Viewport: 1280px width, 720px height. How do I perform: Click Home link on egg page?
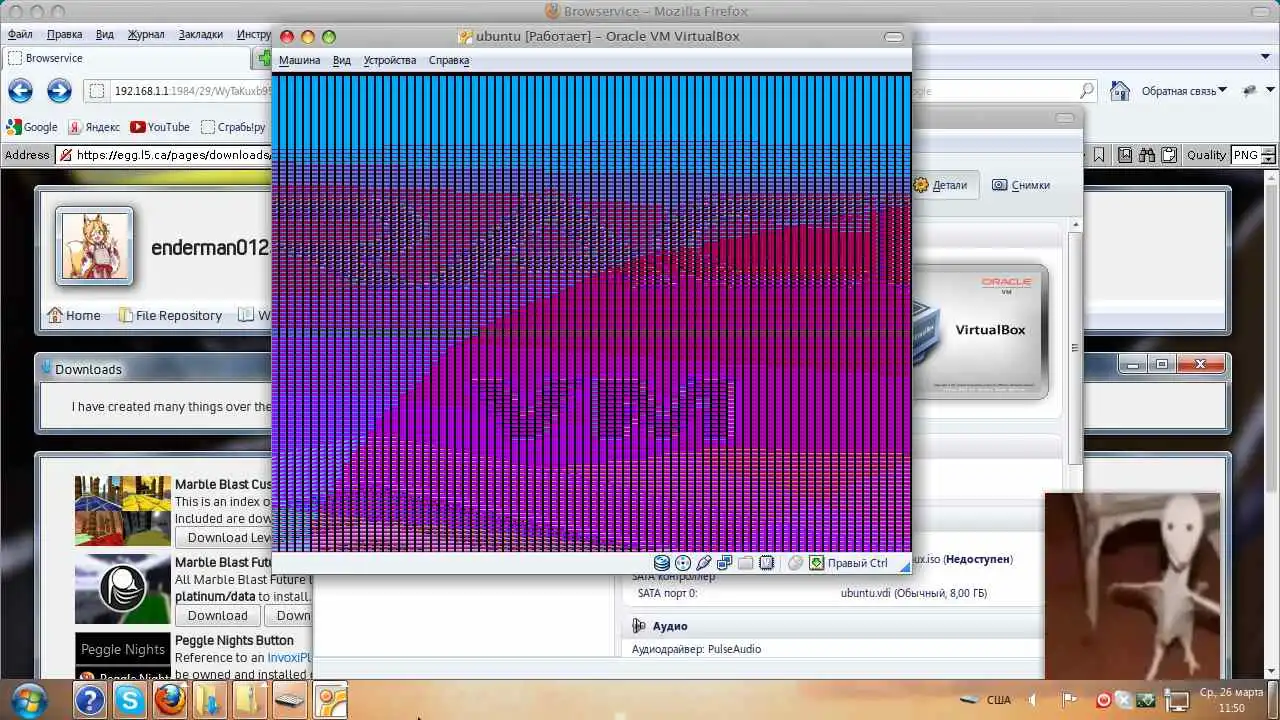(x=73, y=315)
